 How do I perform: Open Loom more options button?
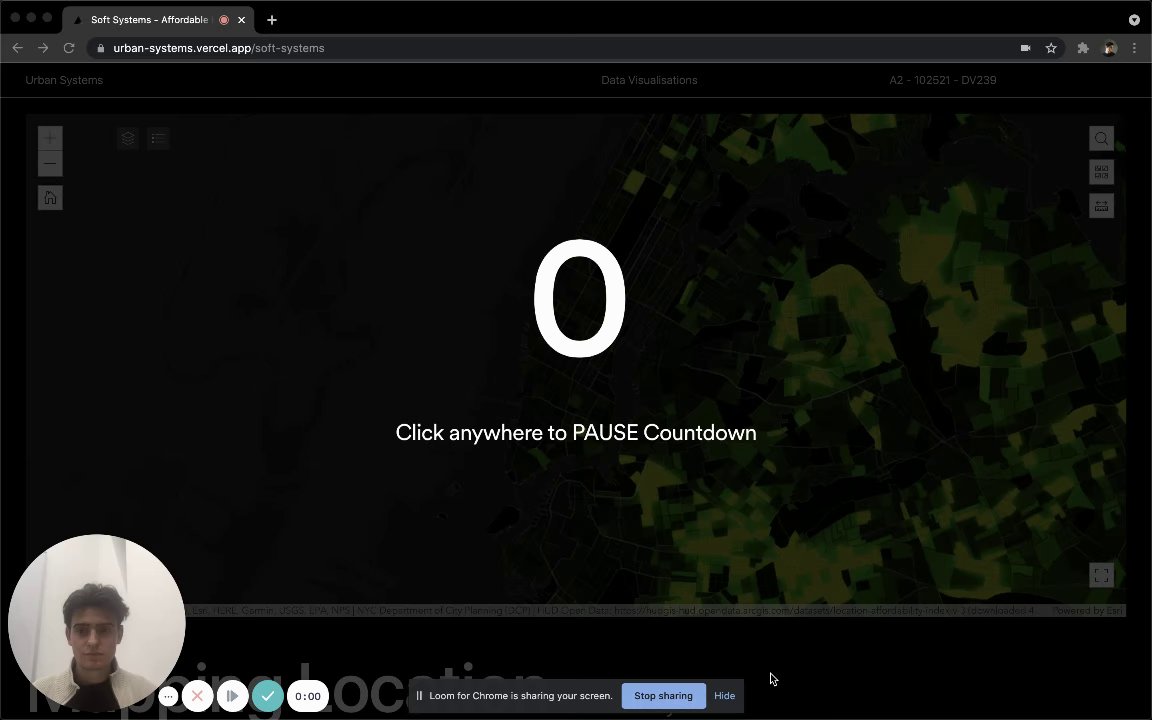tap(168, 696)
